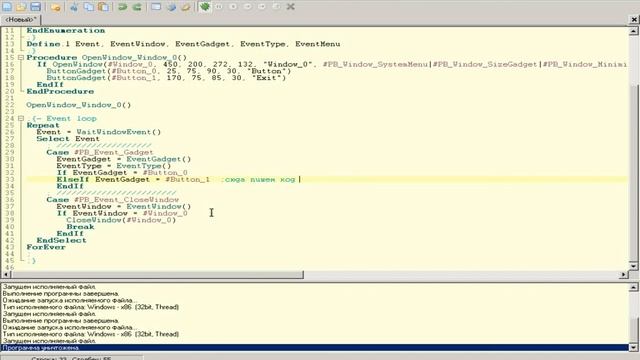Click the 'EndSelect' line

61,240
